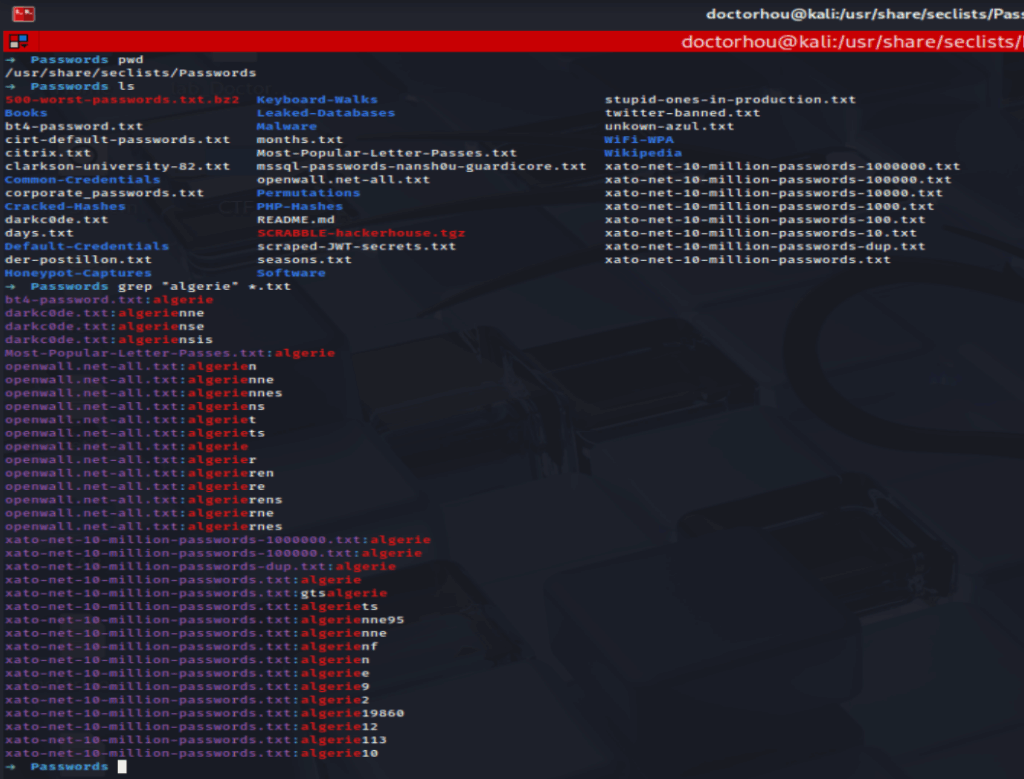Click the Keyboard-Walks directory name
This screenshot has height=779, width=1024.
click(317, 100)
